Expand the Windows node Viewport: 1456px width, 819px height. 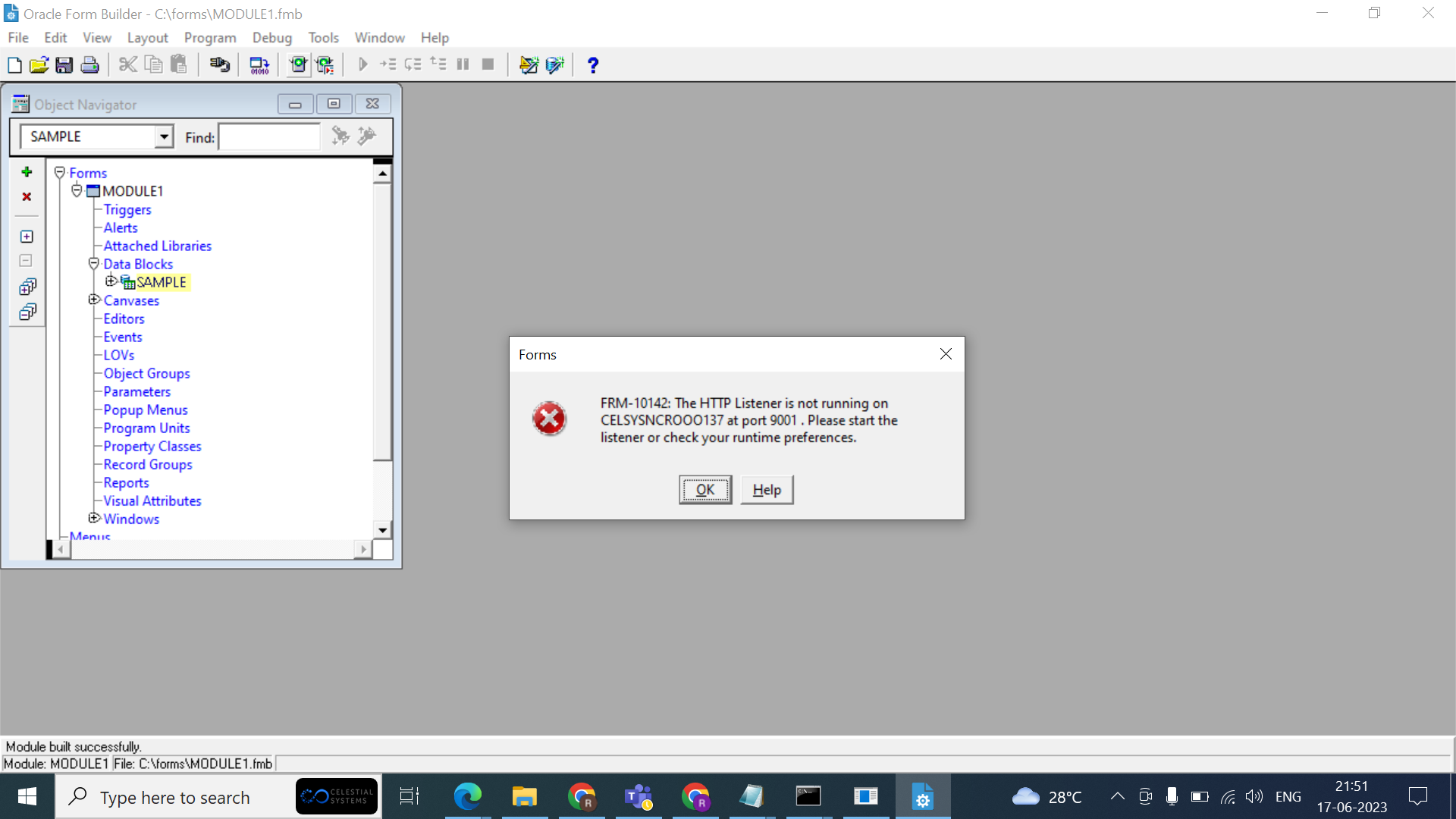tap(94, 518)
